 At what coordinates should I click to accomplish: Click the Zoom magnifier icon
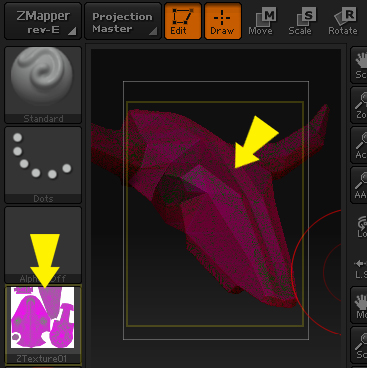pyautogui.click(x=359, y=105)
